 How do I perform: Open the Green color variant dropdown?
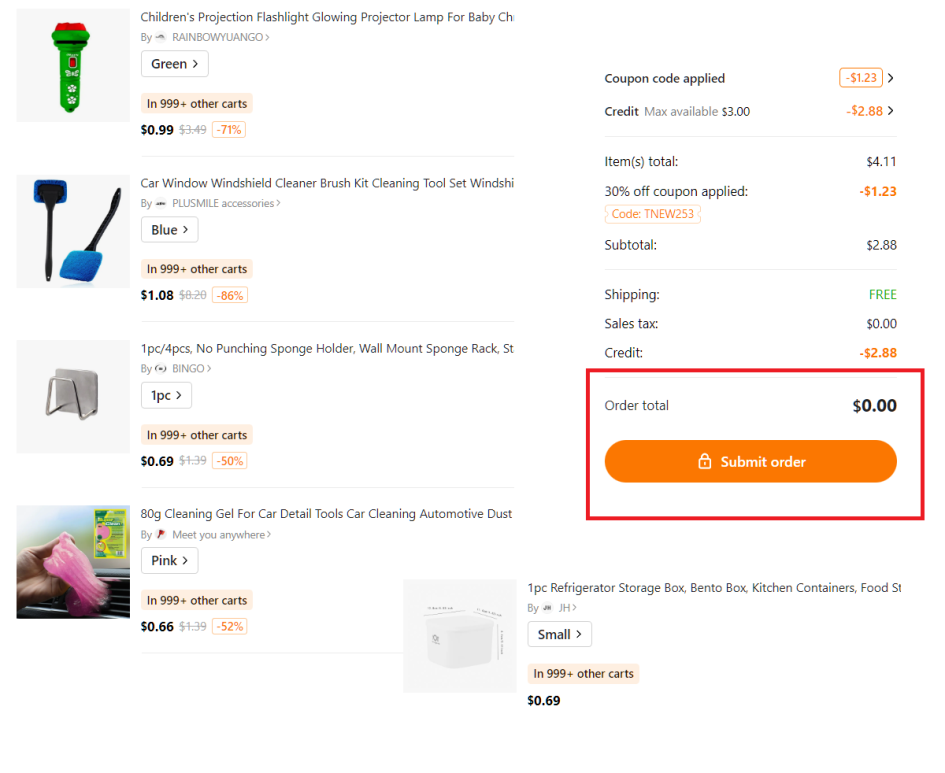[175, 64]
